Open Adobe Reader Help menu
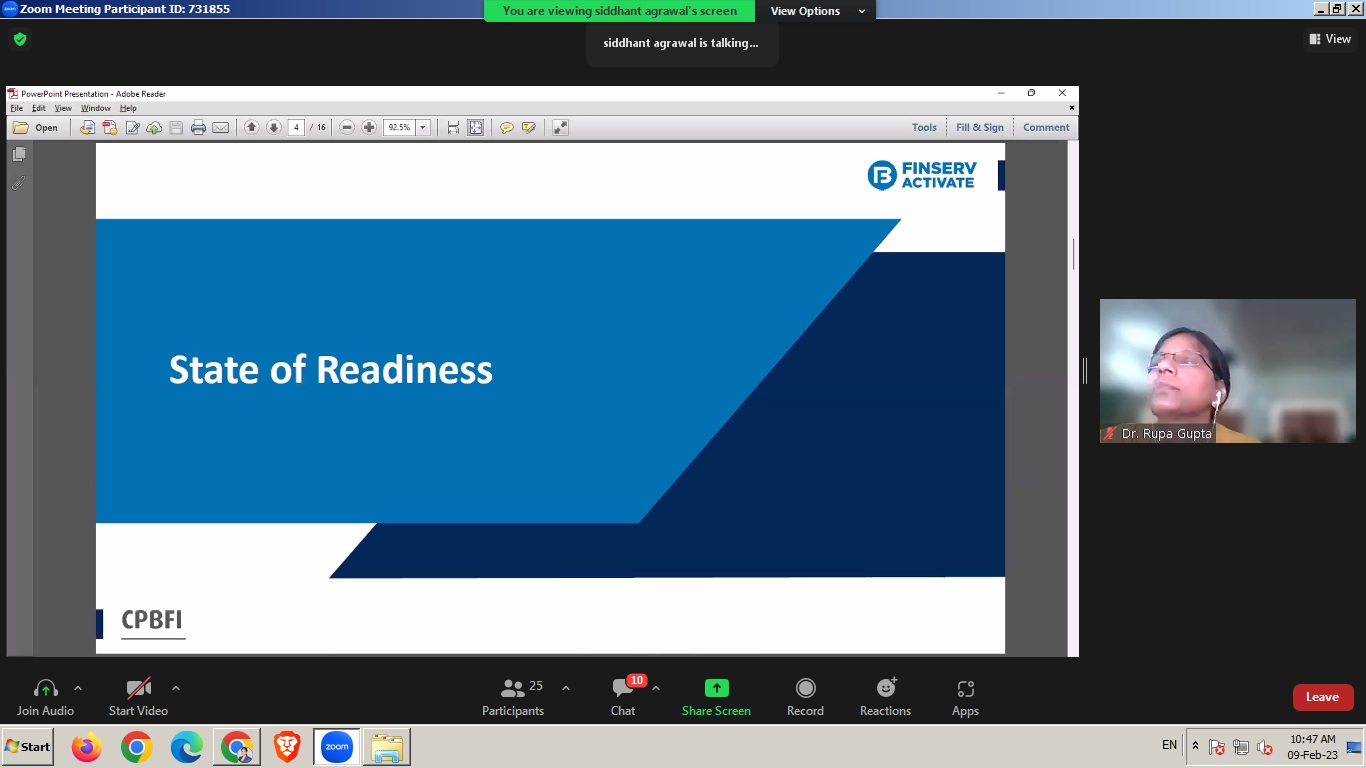 (128, 108)
